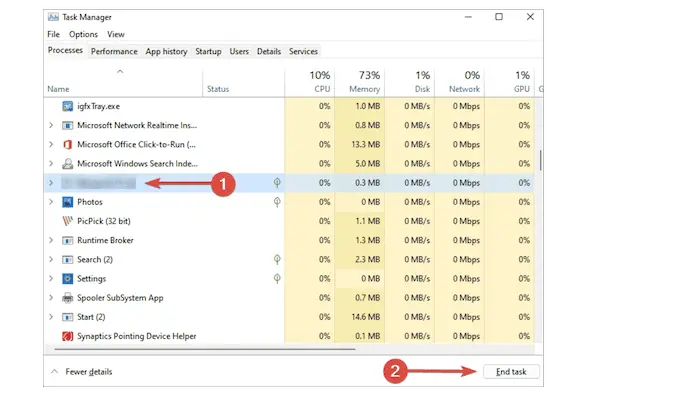The height and width of the screenshot is (395, 700).
Task: Sort by the Memory column header
Action: (x=360, y=82)
